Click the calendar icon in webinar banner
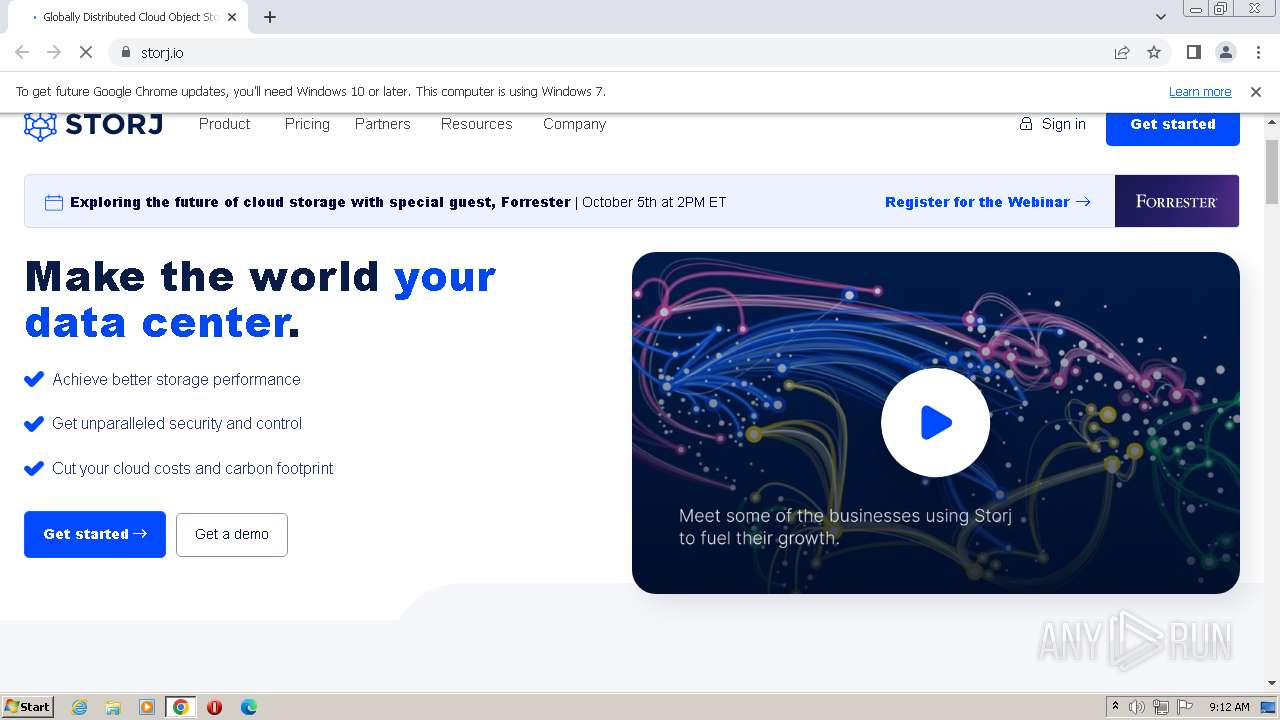 point(54,202)
